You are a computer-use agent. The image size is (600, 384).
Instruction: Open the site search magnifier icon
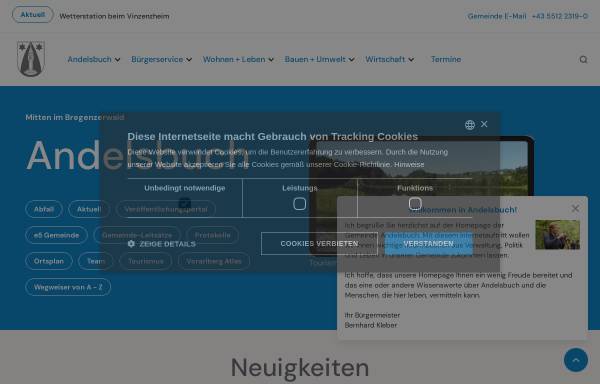(x=583, y=59)
